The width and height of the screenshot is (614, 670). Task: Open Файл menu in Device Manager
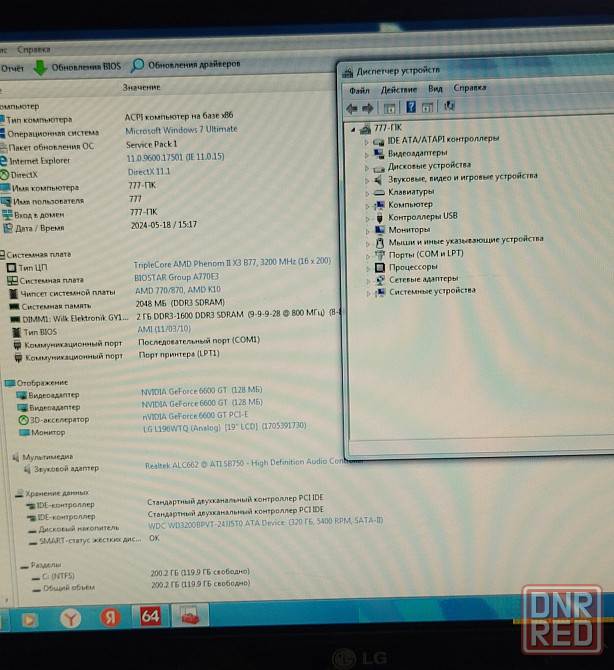359,90
